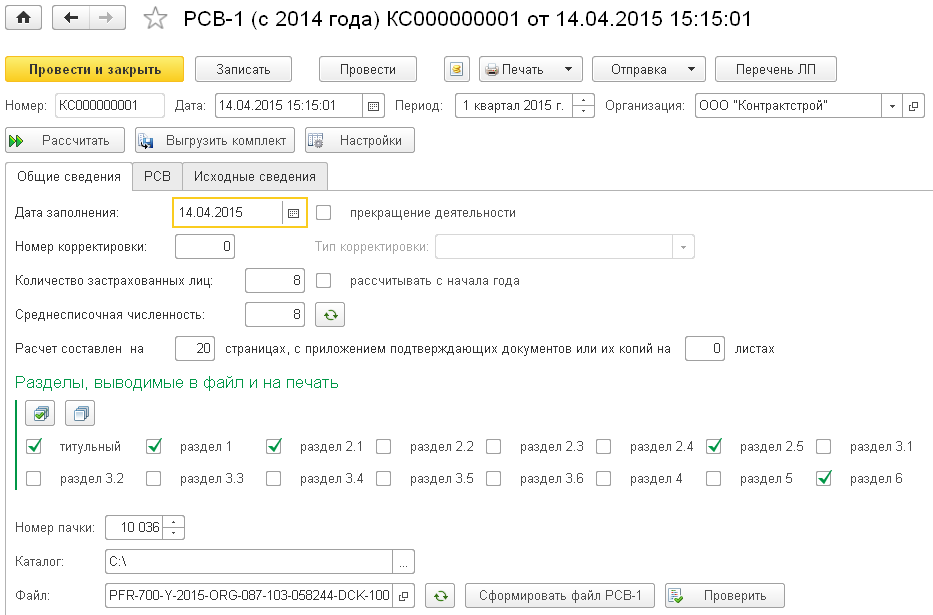Toggle рассчитывать с начала года checkbox
The height and width of the screenshot is (615, 933).
pyautogui.click(x=324, y=281)
